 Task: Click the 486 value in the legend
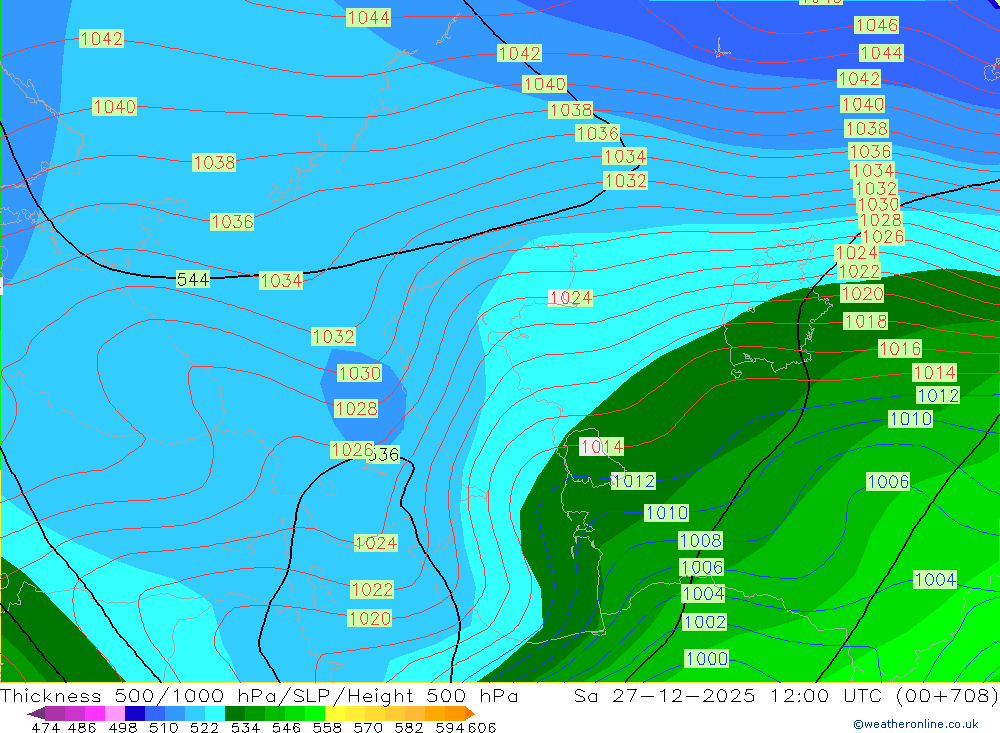pyautogui.click(x=82, y=727)
